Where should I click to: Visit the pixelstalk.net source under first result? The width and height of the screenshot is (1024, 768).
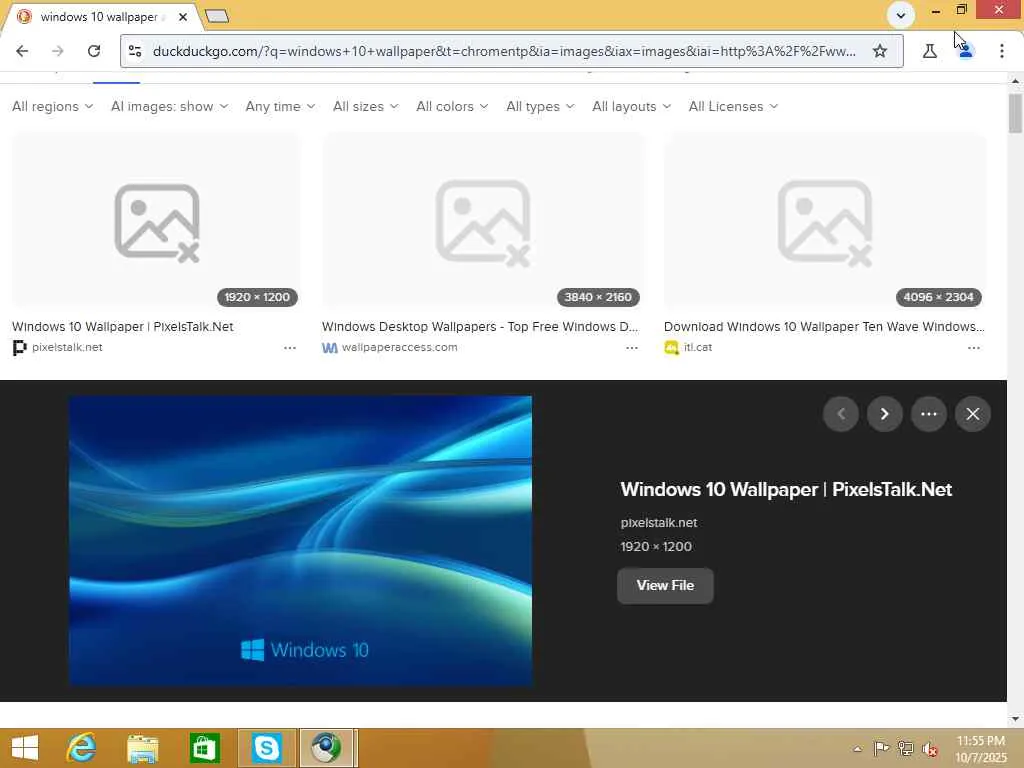pyautogui.click(x=67, y=347)
